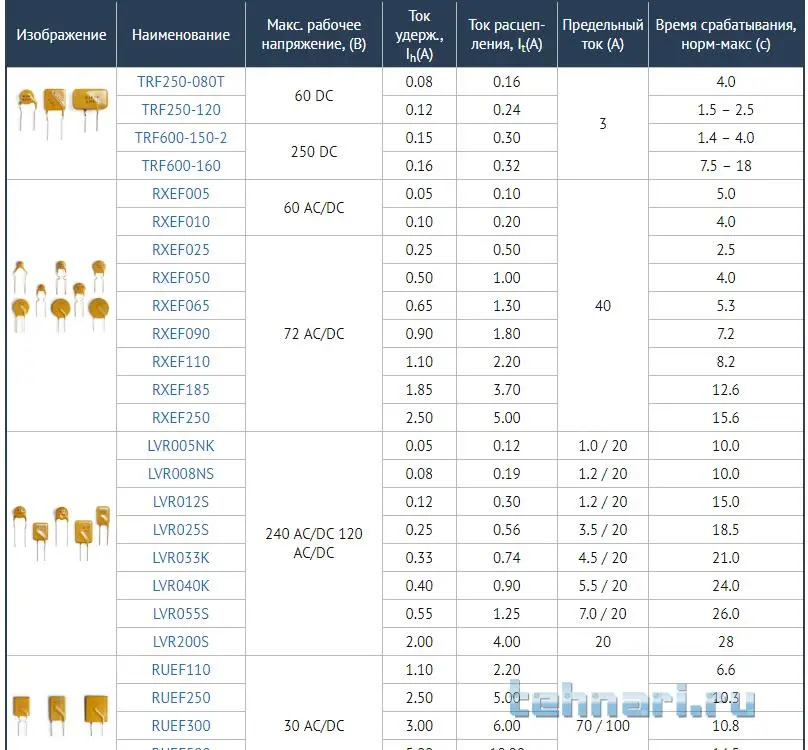
Task: Open the TRF600-160 product link
Action: (181, 165)
